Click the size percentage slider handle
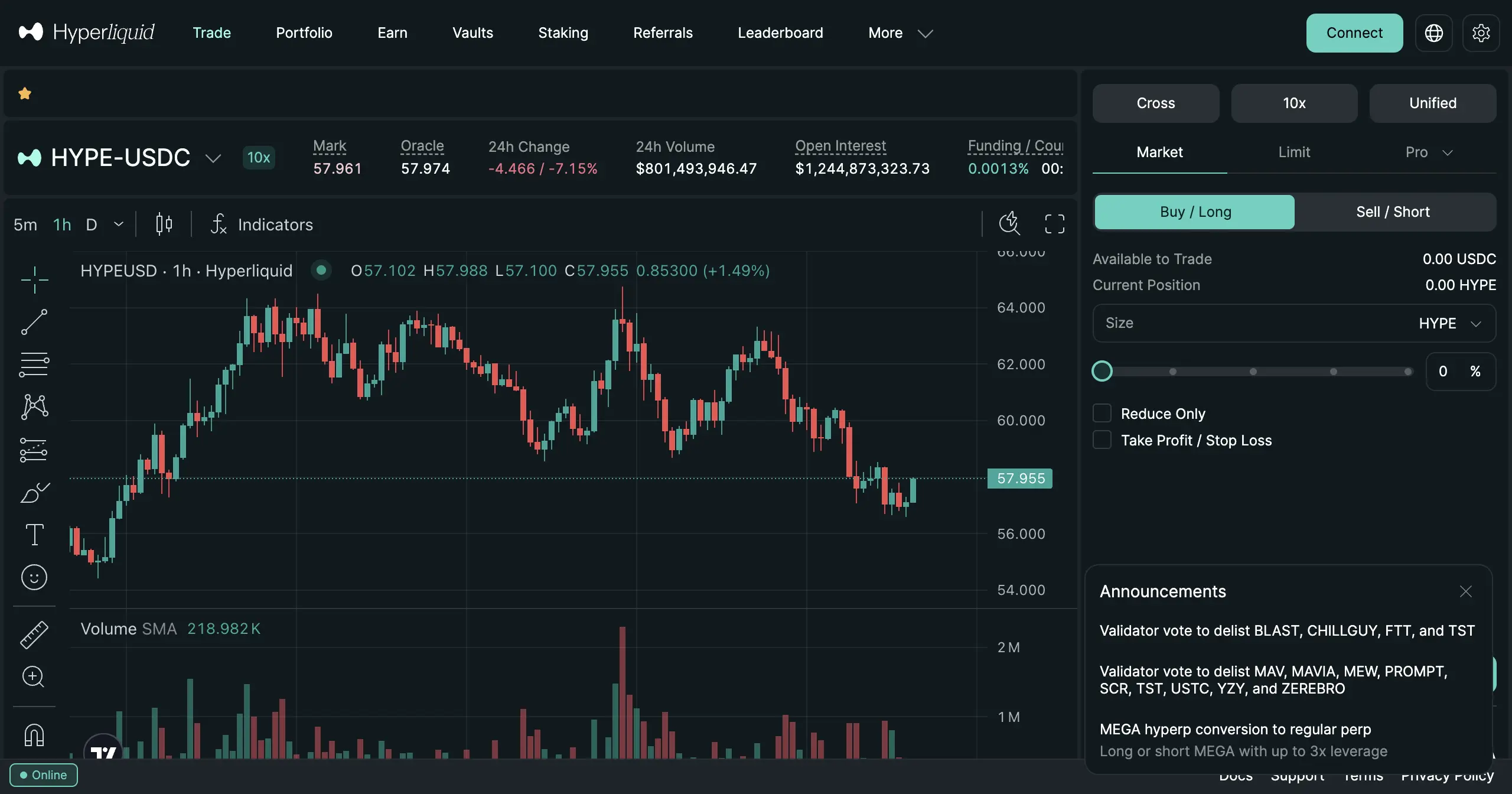This screenshot has width=1512, height=794. tap(1102, 371)
